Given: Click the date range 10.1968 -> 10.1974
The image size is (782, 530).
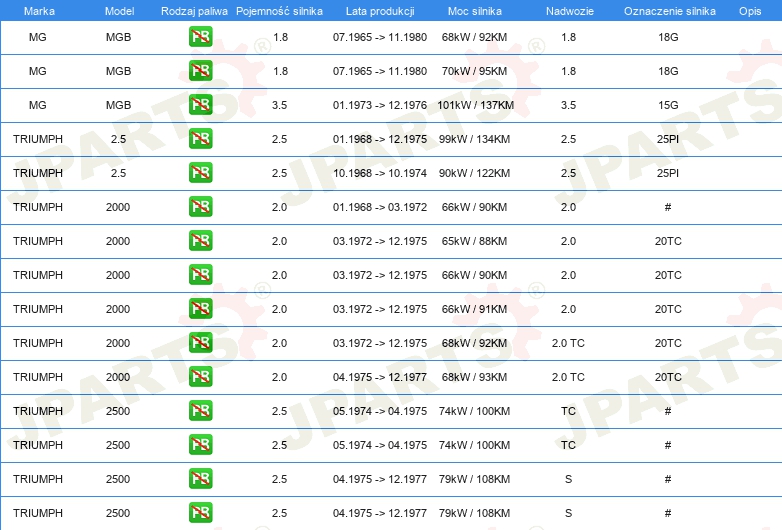Looking at the screenshot, I should pos(380,173).
